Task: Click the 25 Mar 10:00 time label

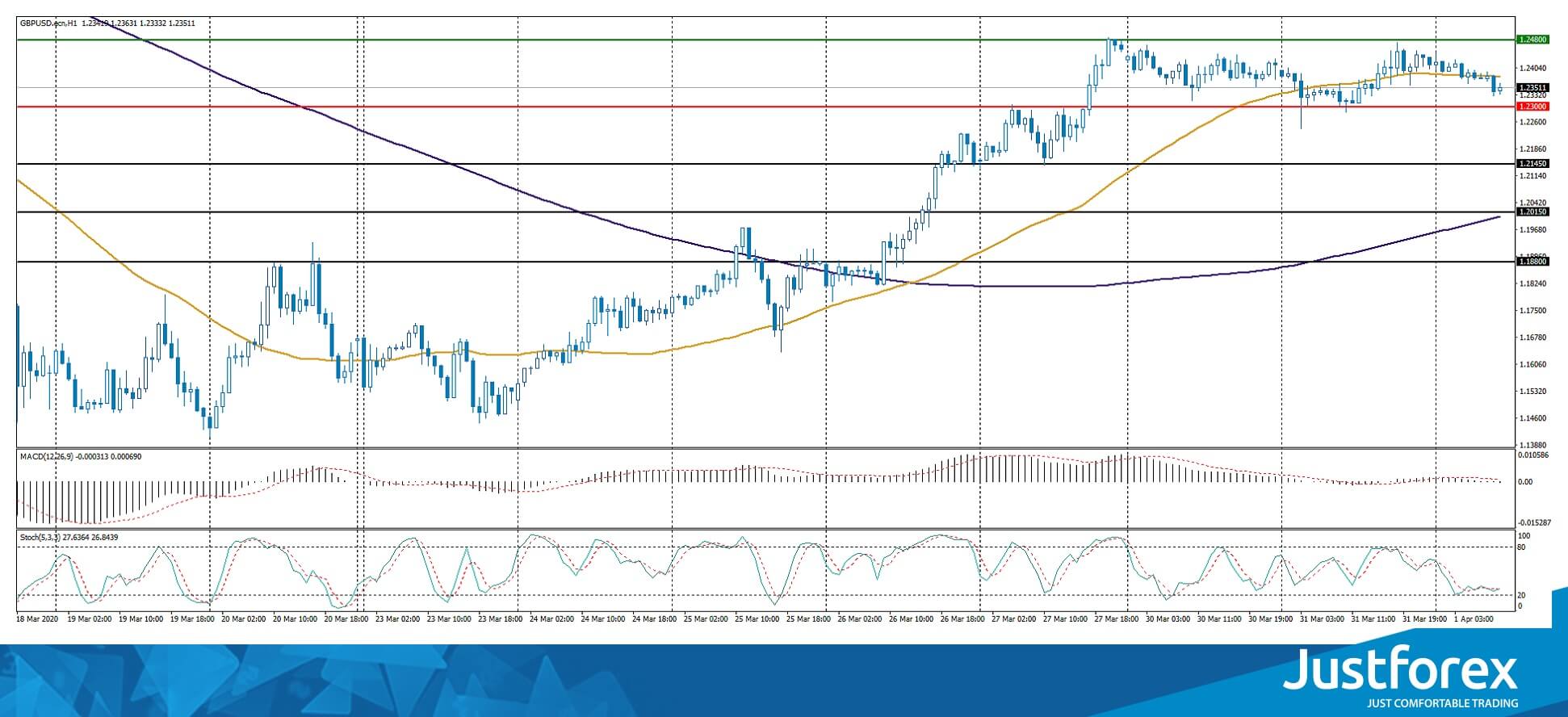Action: [x=759, y=619]
